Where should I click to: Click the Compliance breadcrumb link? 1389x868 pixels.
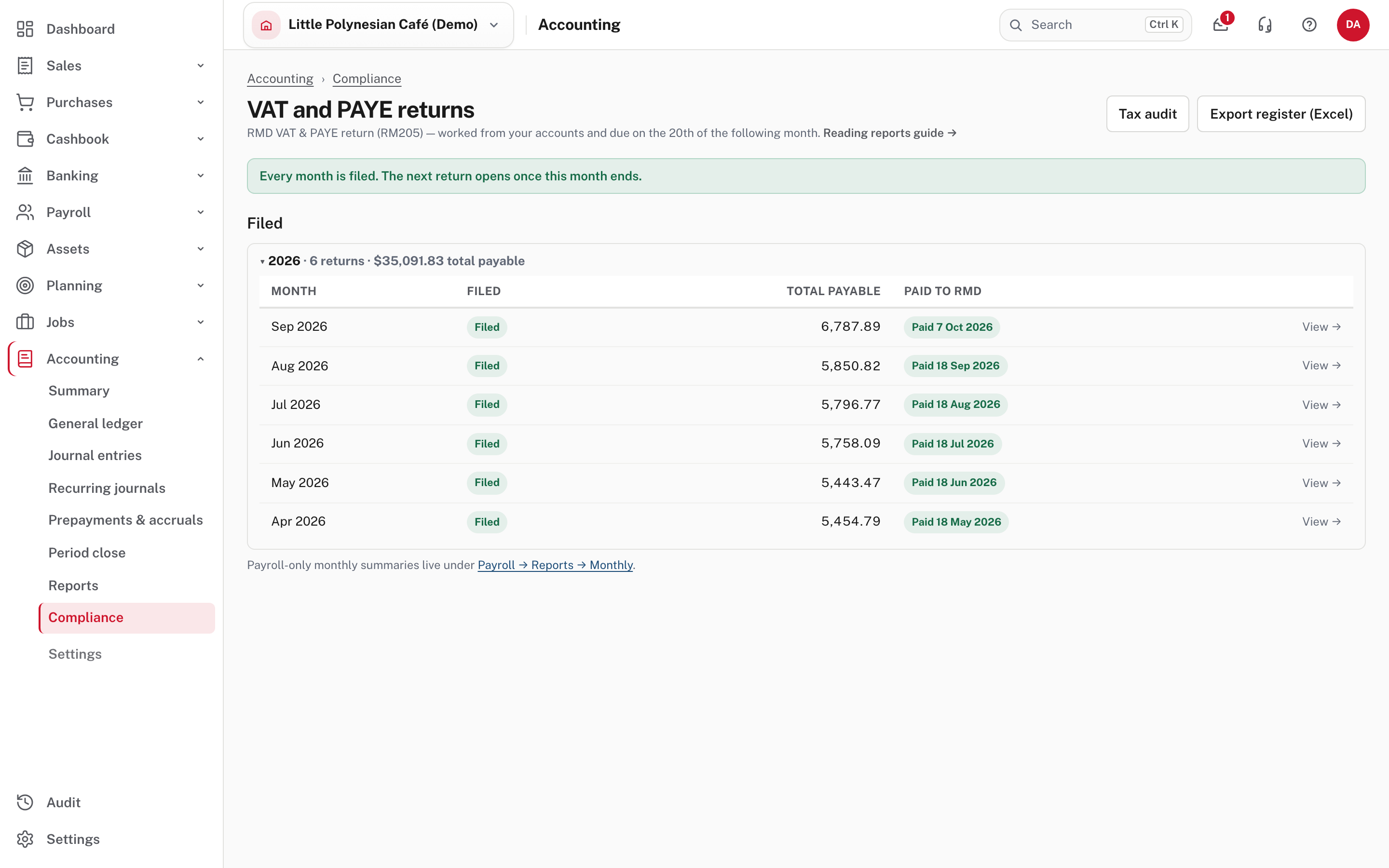click(367, 79)
